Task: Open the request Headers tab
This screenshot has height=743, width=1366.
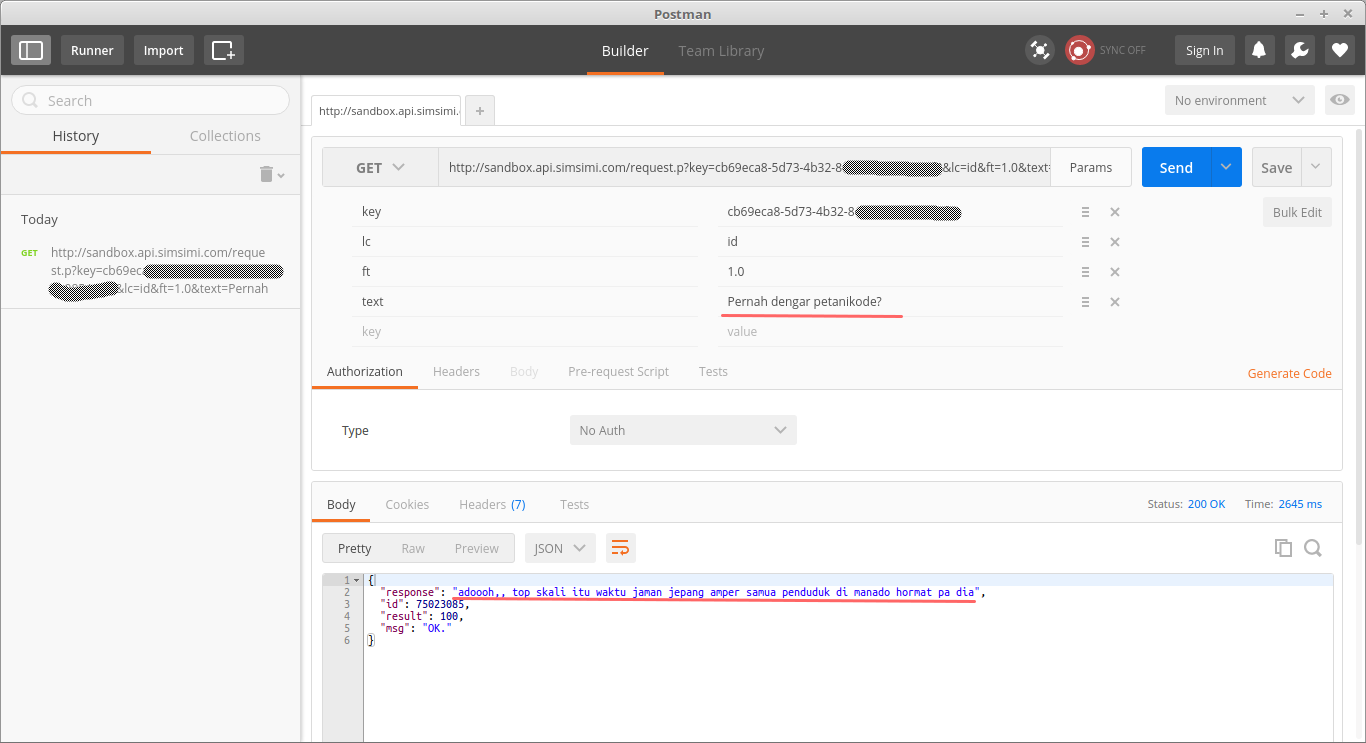Action: (456, 372)
